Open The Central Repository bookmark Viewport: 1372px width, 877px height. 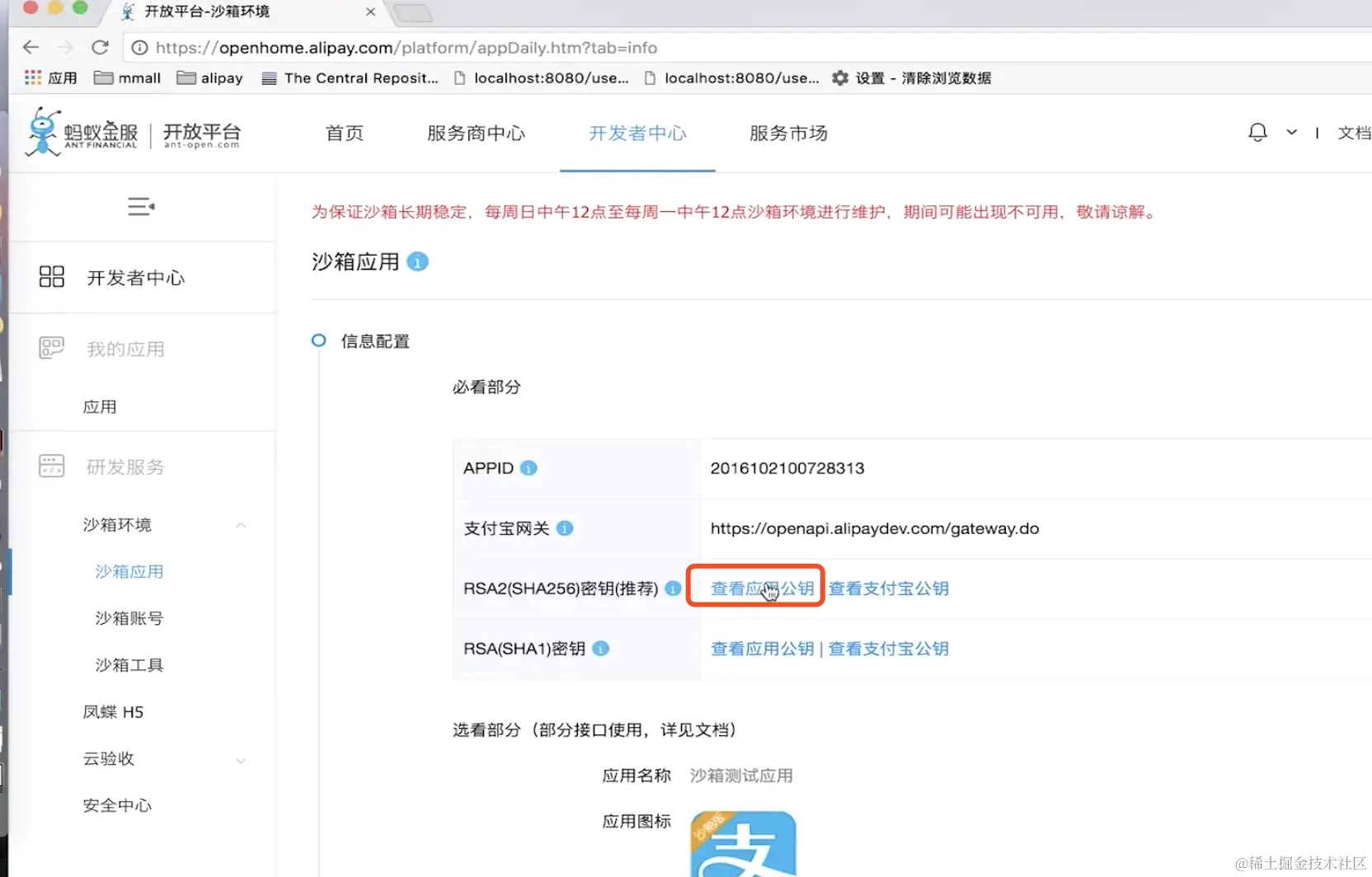[x=350, y=77]
